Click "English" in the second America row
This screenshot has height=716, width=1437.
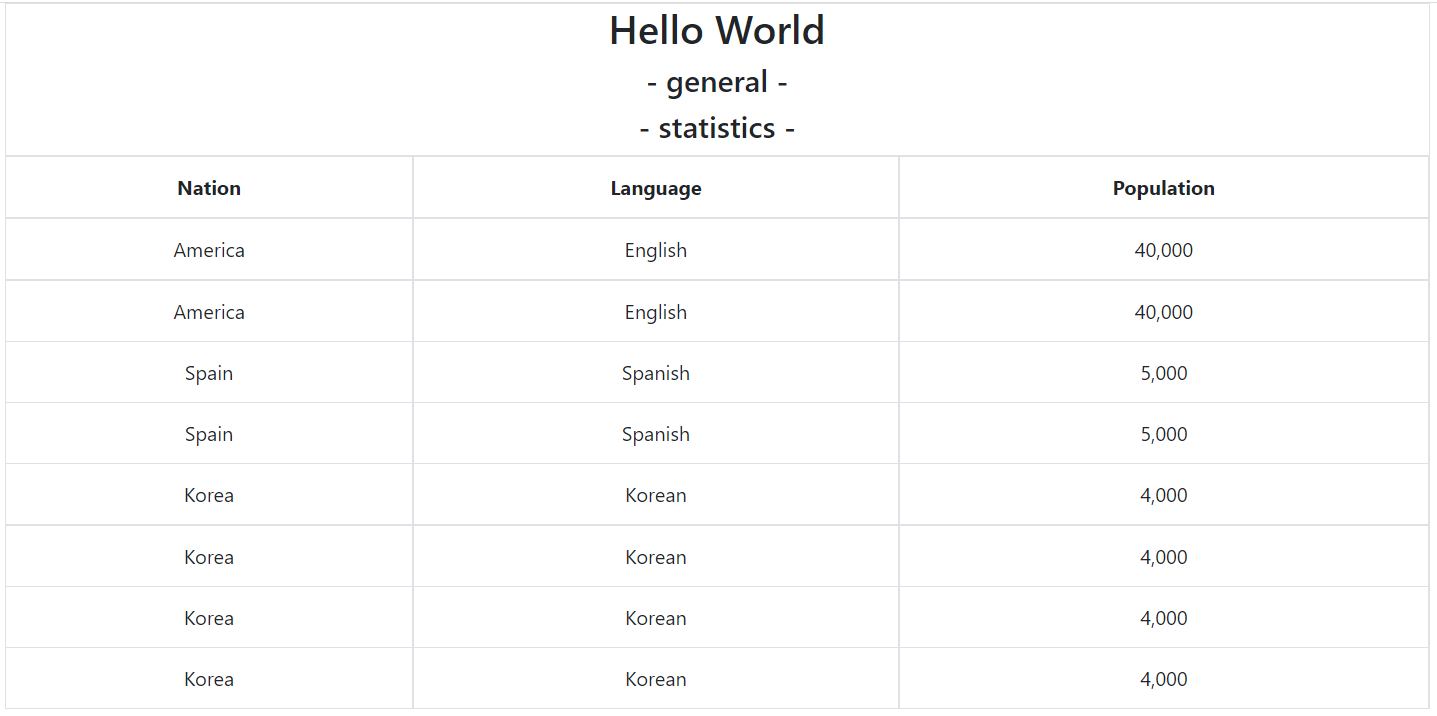click(x=656, y=312)
